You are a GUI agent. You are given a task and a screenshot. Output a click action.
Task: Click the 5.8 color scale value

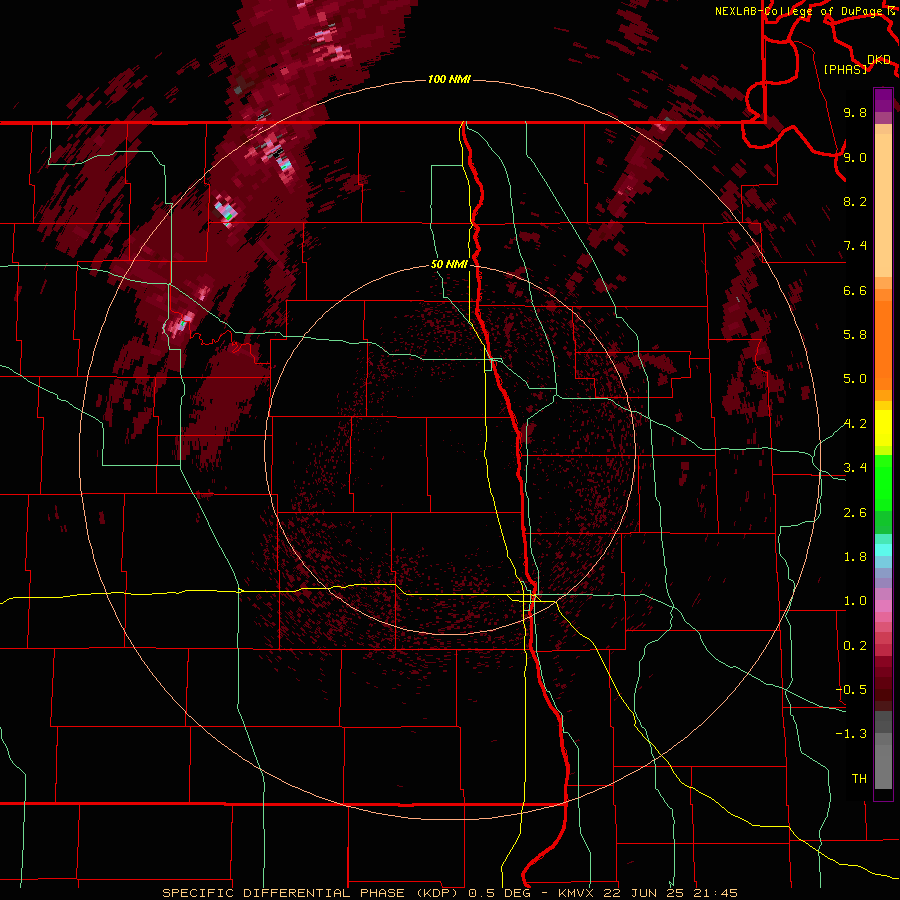tap(855, 335)
